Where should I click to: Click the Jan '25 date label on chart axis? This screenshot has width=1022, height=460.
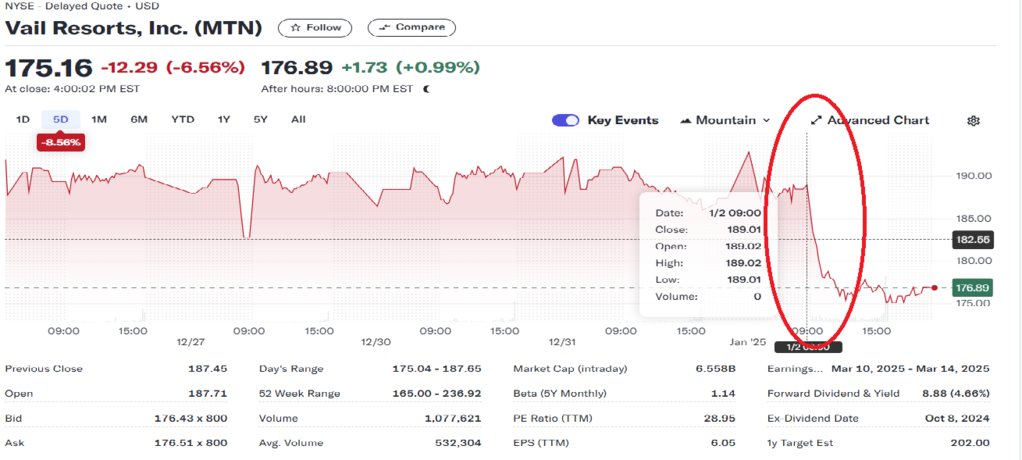748,341
